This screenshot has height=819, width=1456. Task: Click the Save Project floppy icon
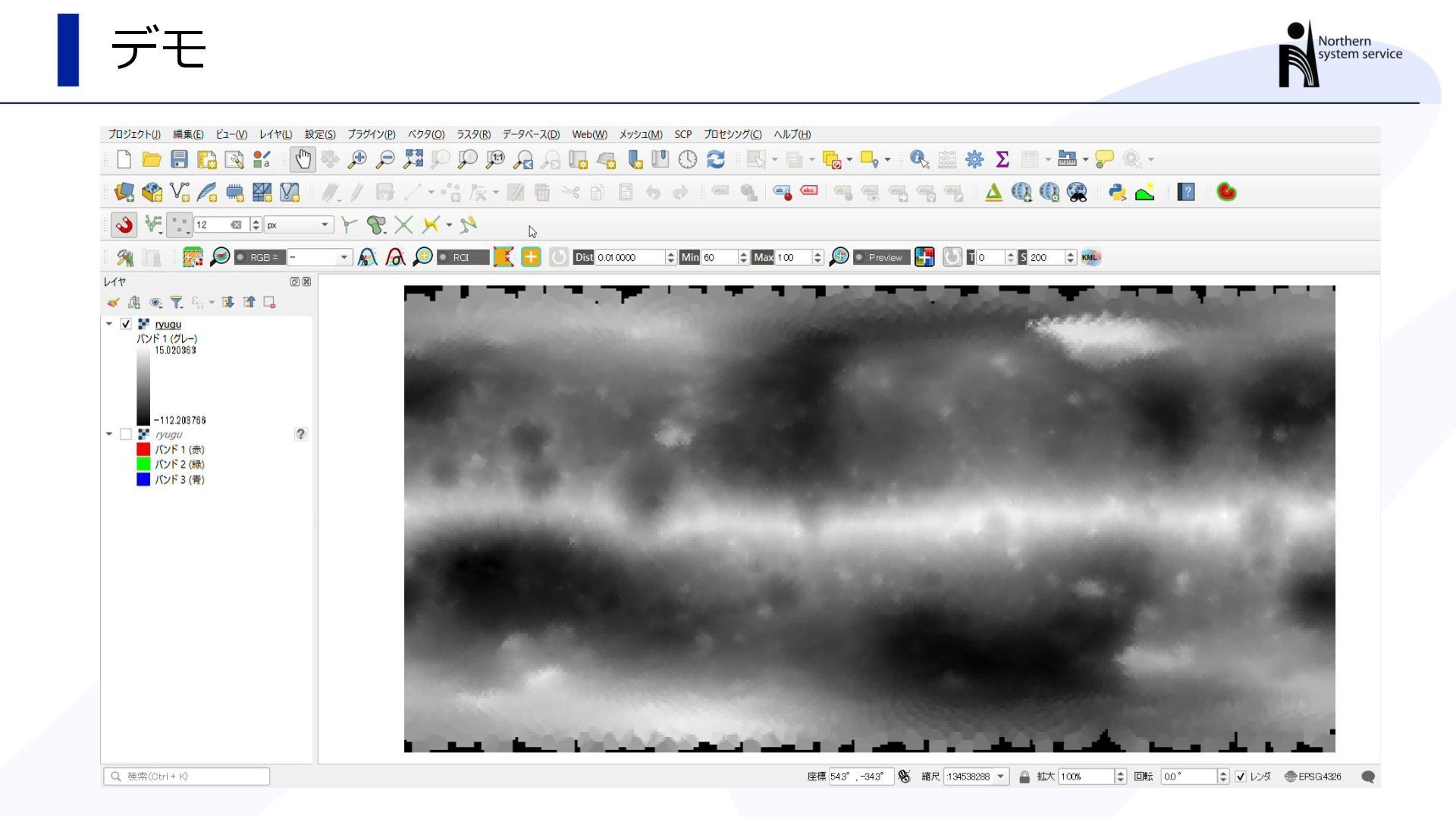click(x=179, y=159)
